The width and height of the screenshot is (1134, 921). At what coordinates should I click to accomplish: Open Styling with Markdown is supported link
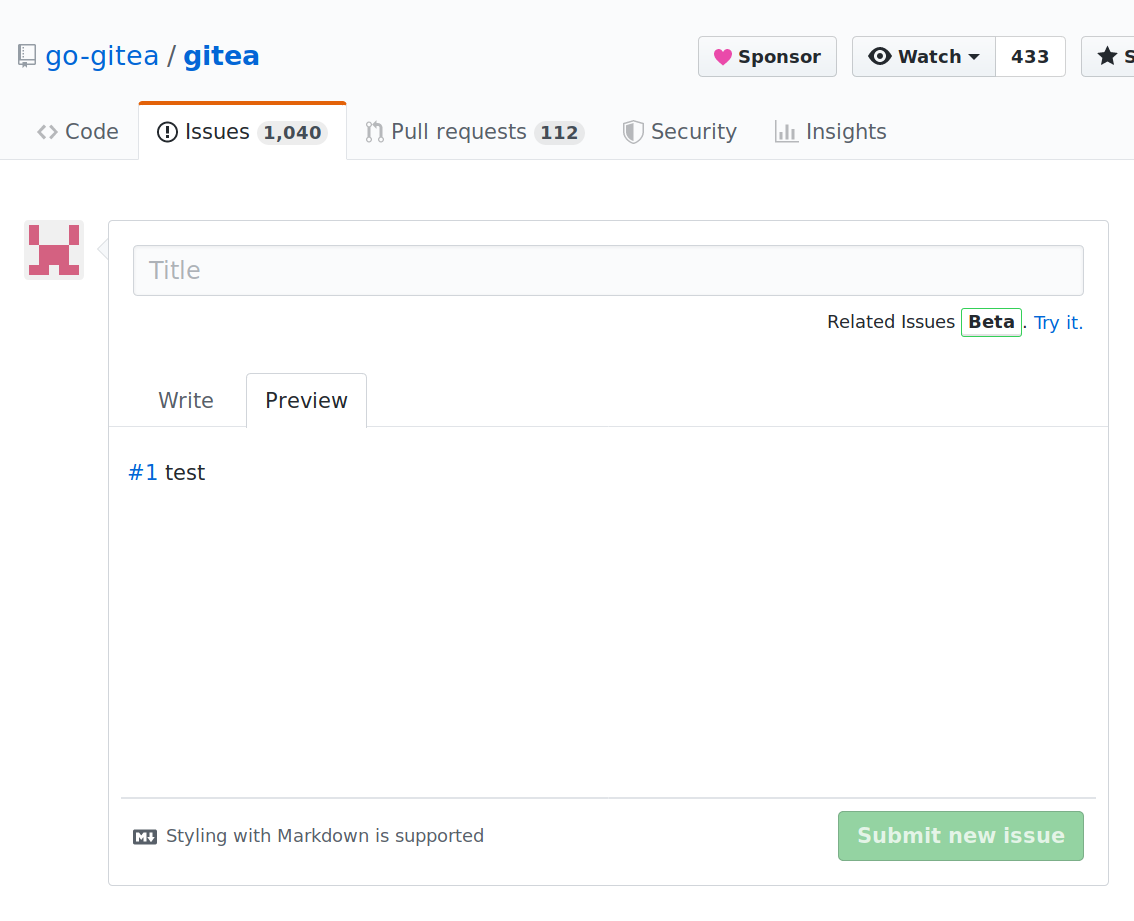point(325,836)
